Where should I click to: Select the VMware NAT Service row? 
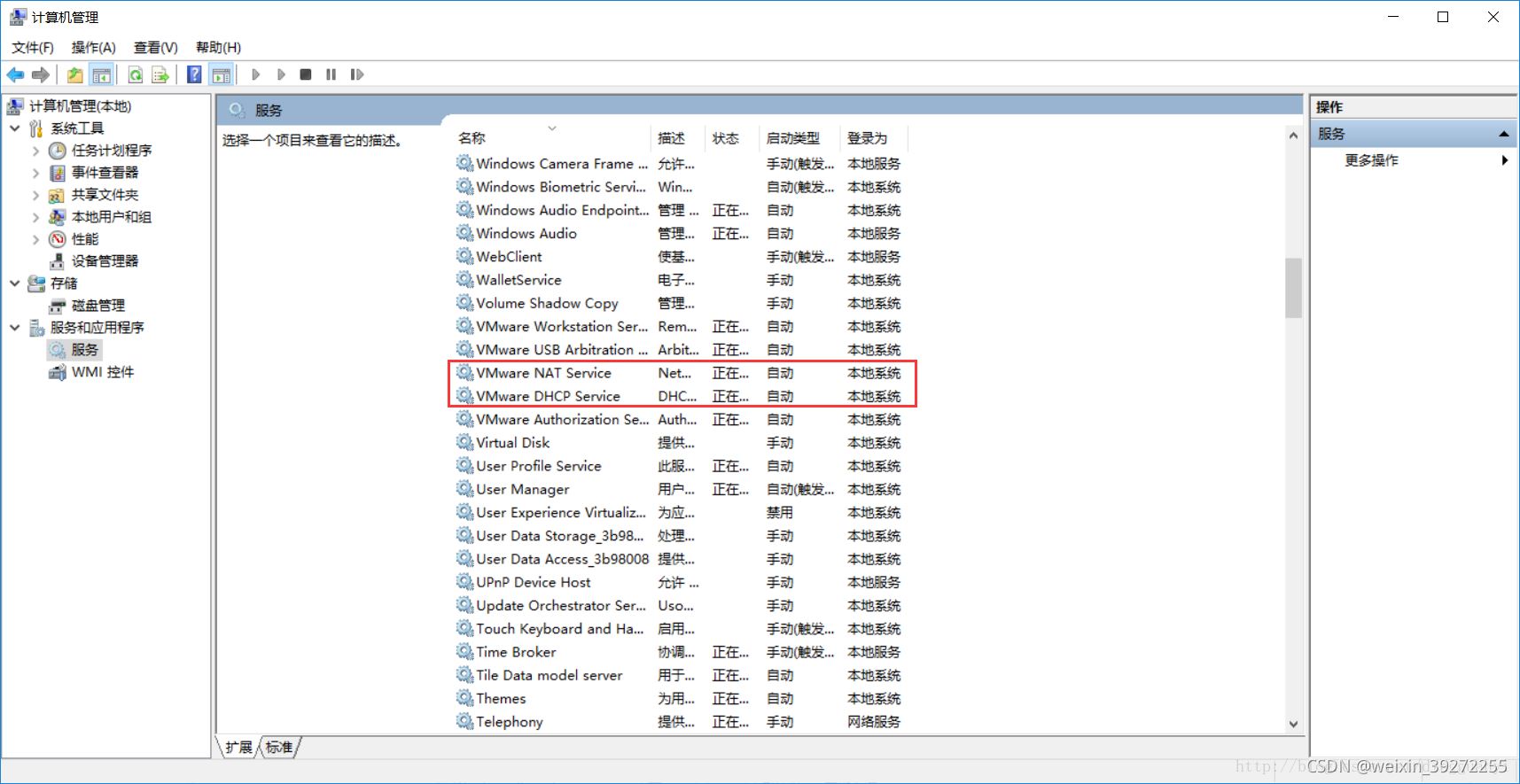[x=543, y=373]
